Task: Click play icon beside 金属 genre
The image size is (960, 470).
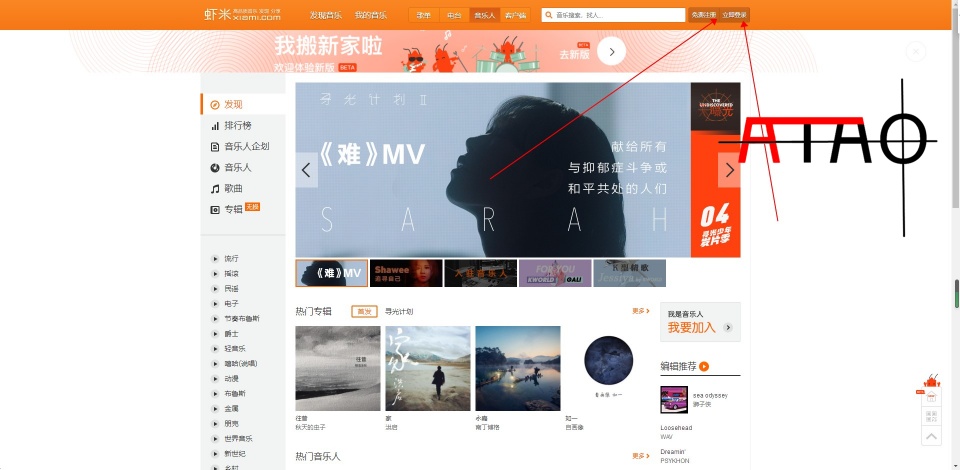Action: (215, 409)
